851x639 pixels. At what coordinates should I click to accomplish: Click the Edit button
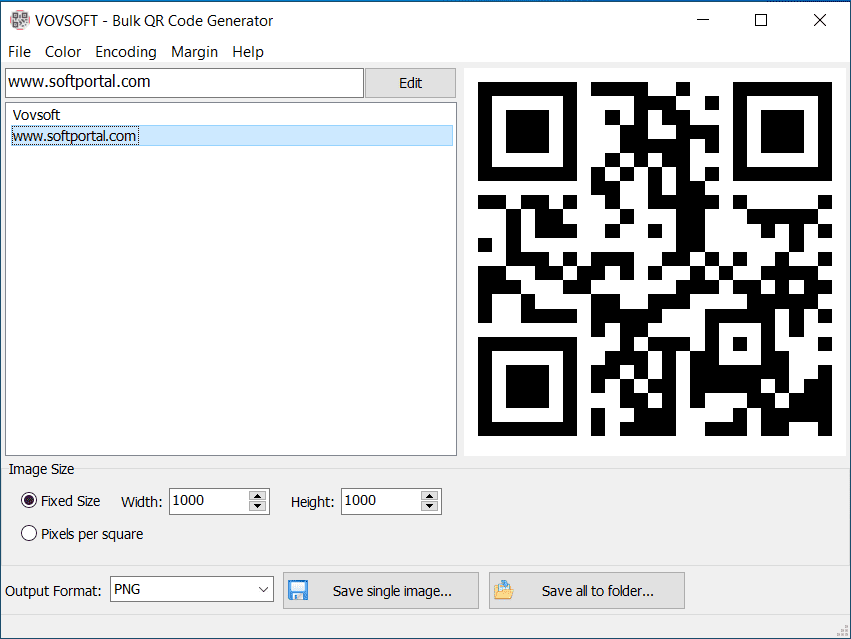410,83
